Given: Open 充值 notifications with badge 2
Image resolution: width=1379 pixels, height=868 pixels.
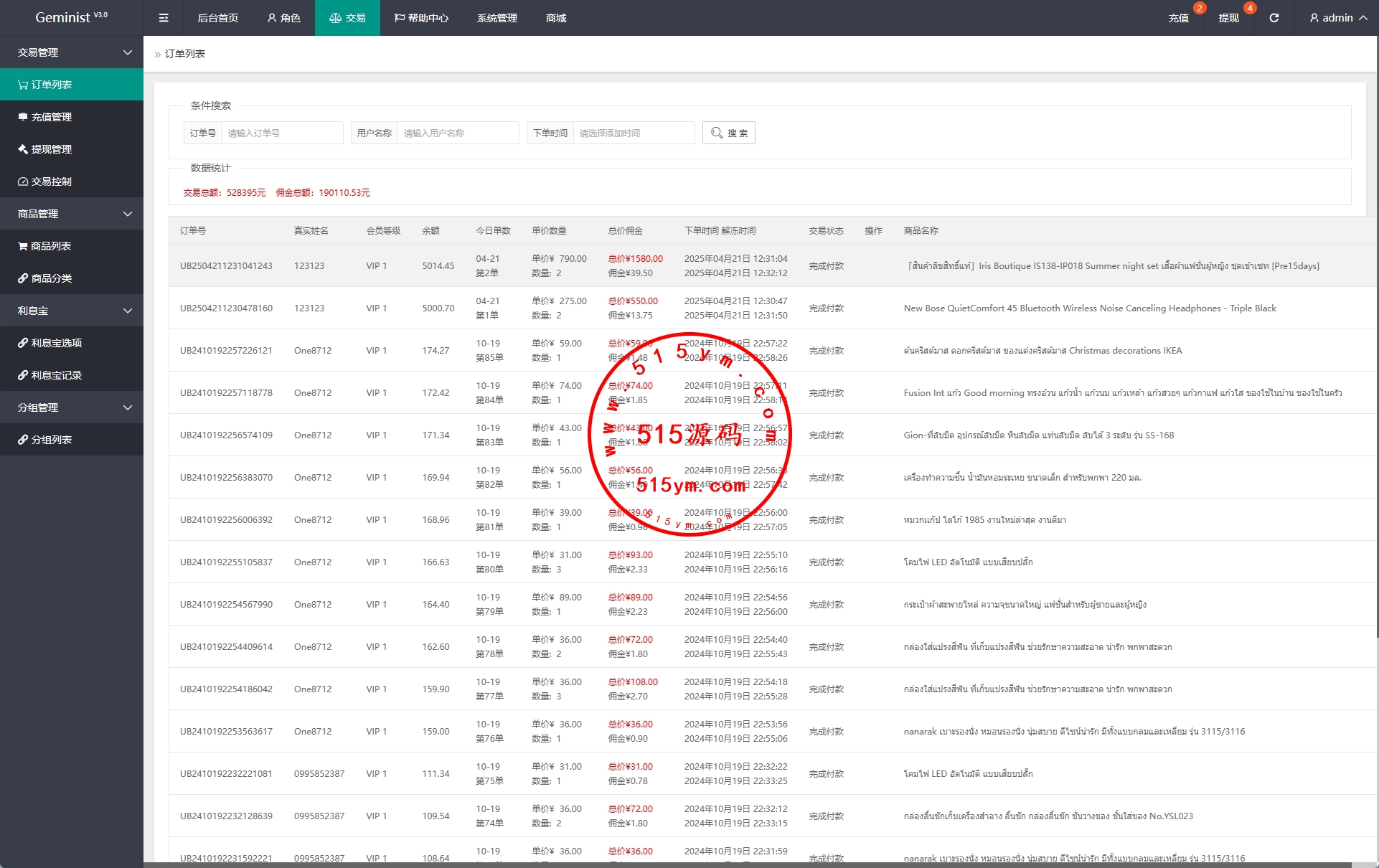Looking at the screenshot, I should 1179,18.
